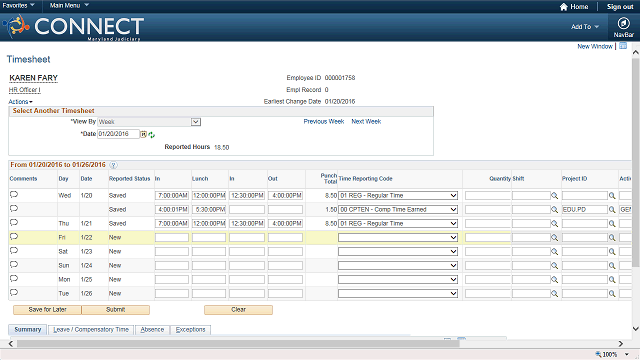640x360 pixels.
Task: Open the Add To menu
Action: point(585,27)
